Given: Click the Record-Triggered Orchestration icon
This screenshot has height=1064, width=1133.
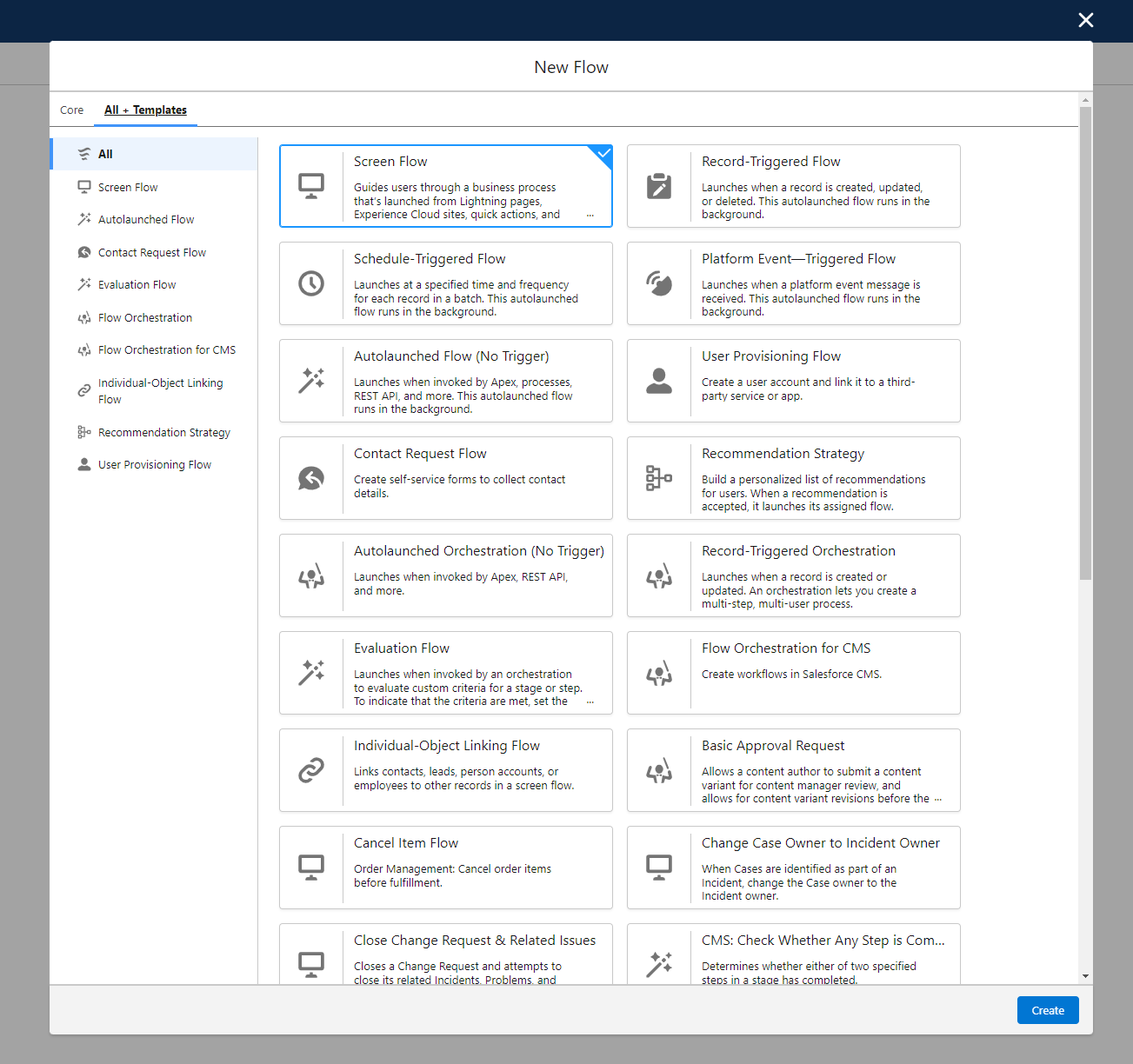Looking at the screenshot, I should 659,575.
